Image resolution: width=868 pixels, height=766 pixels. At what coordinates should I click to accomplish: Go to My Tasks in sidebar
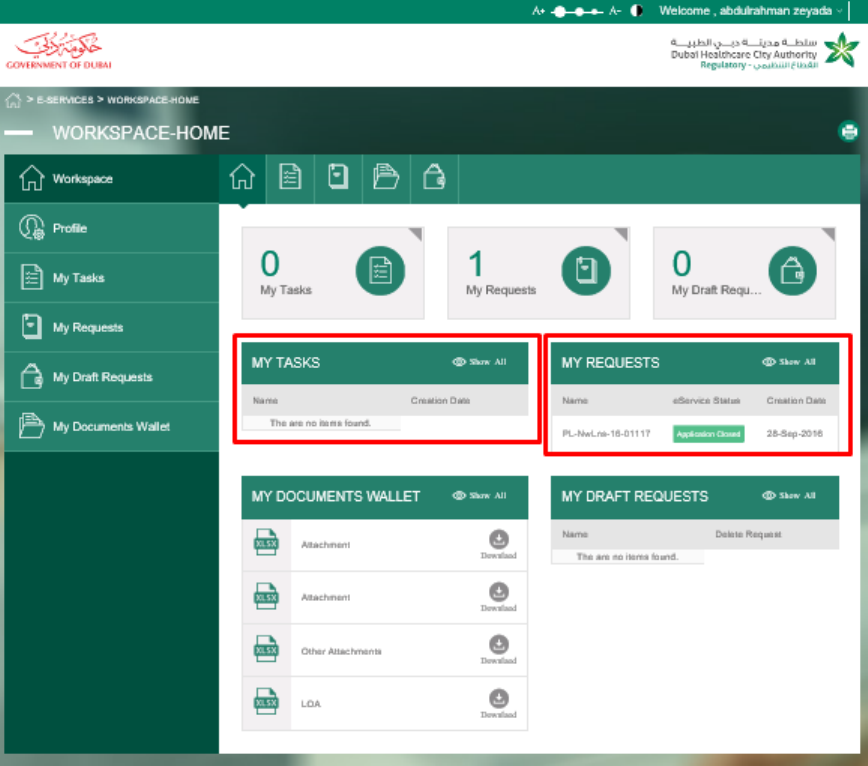(x=111, y=278)
